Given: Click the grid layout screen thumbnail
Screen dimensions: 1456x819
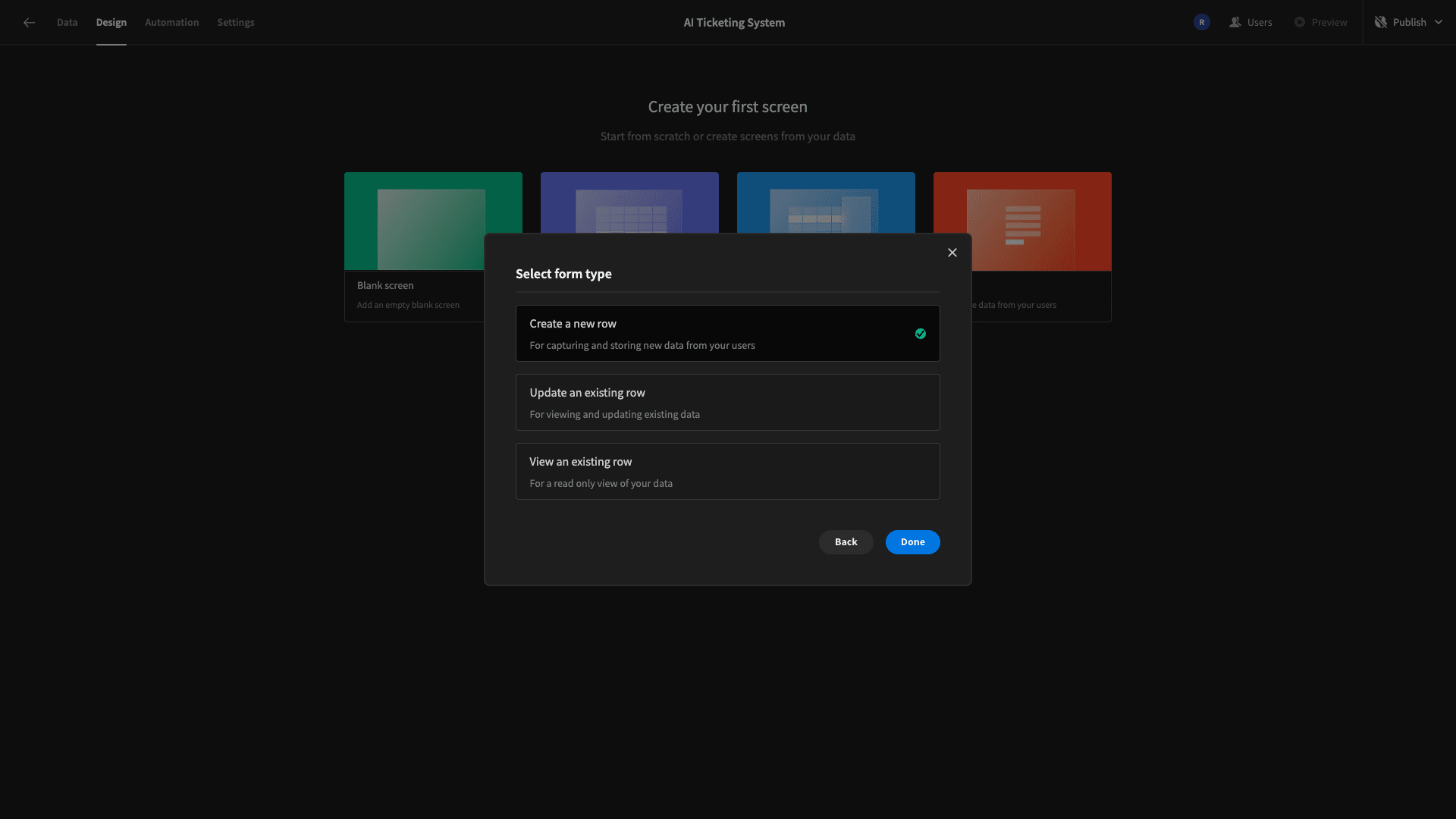Looking at the screenshot, I should tap(629, 220).
